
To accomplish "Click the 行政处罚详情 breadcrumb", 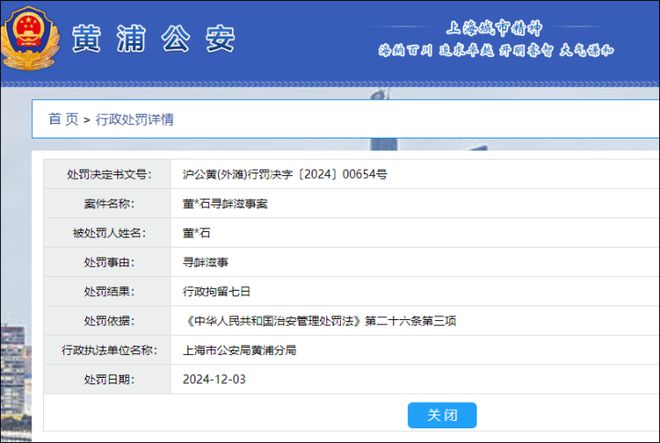I will [x=134, y=119].
